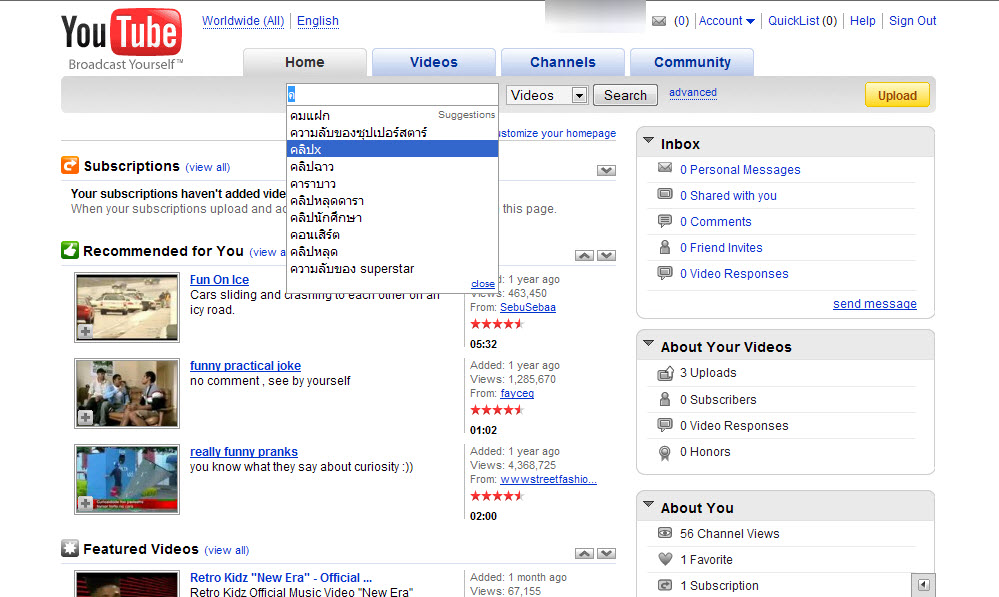Click the star rating of Fun On Ice
The image size is (999, 597).
497,324
